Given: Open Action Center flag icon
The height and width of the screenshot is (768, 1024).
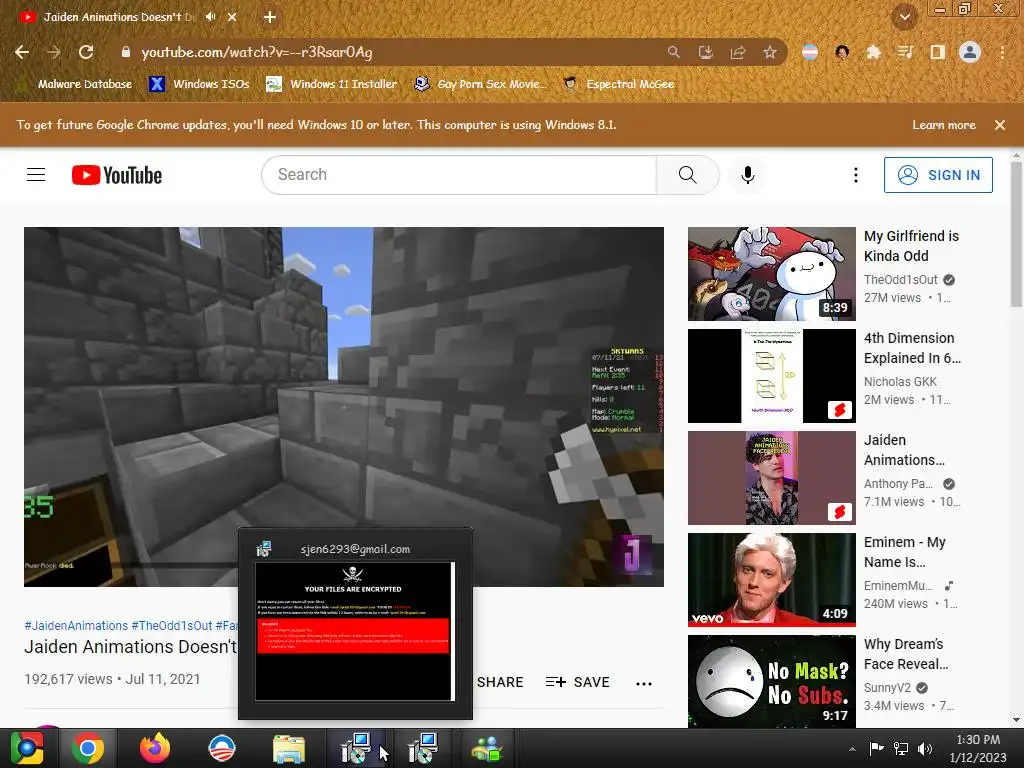Looking at the screenshot, I should click(876, 748).
